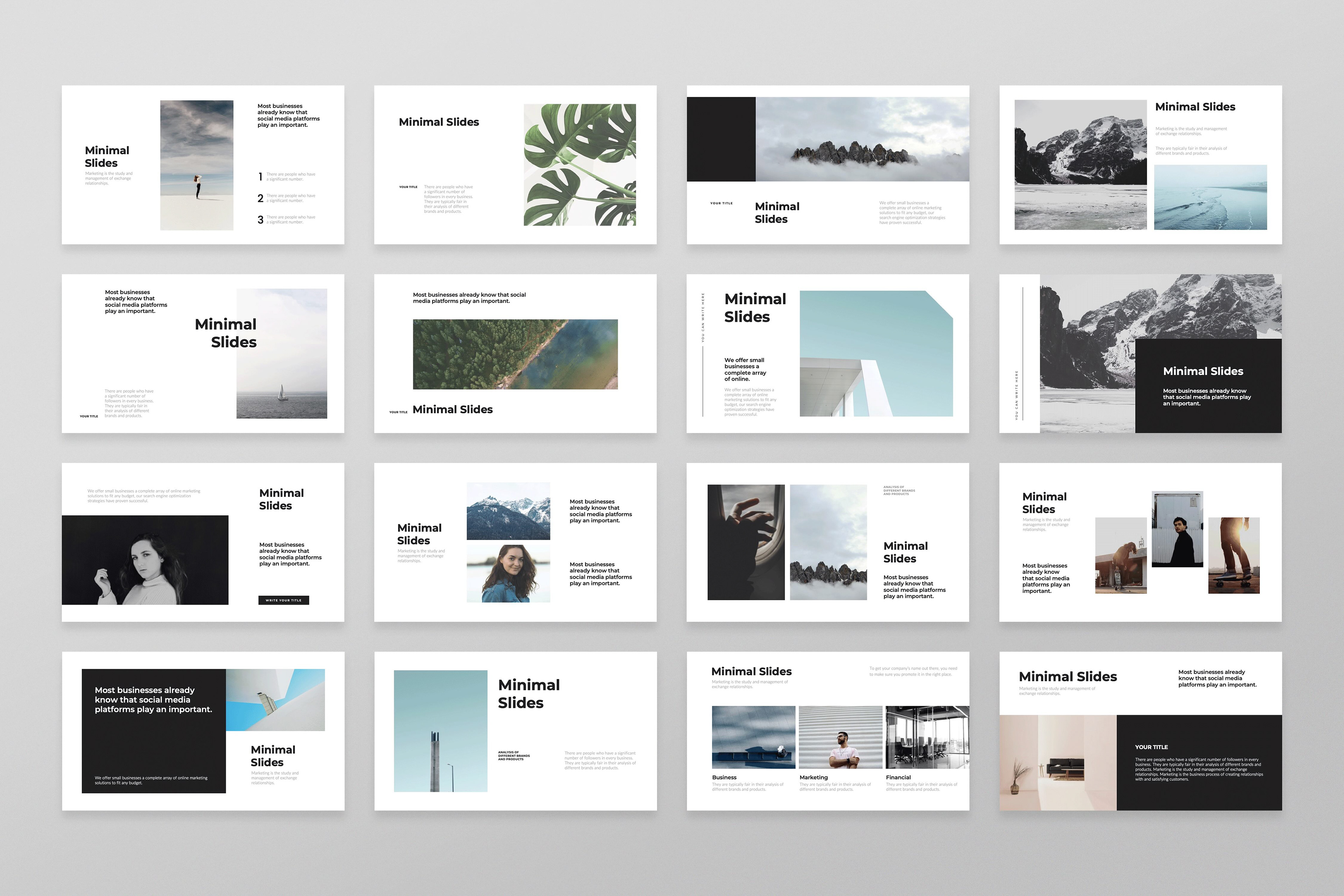Click the black 'WRITE YOUR TITLE' button

[x=283, y=600]
